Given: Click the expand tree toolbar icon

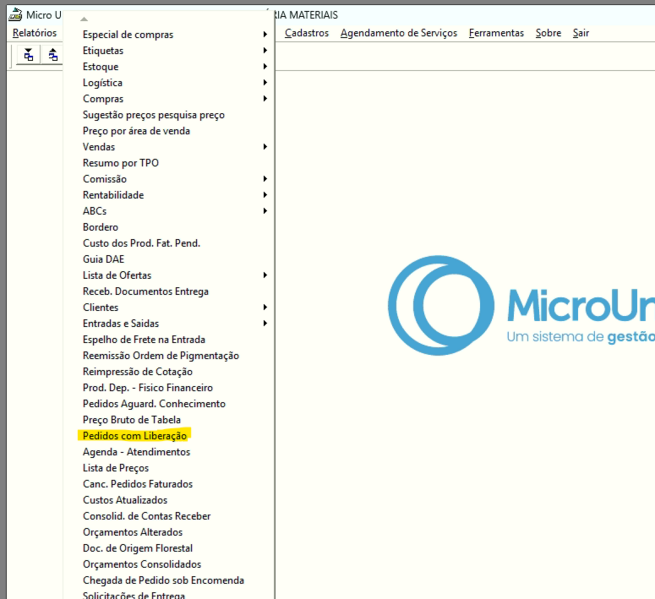Looking at the screenshot, I should (28, 55).
